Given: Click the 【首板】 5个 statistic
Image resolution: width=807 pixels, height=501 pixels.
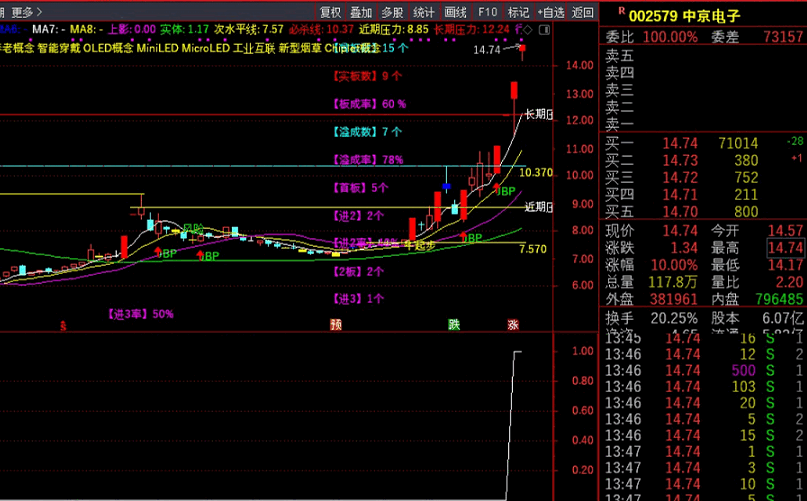Looking at the screenshot, I should point(360,188).
